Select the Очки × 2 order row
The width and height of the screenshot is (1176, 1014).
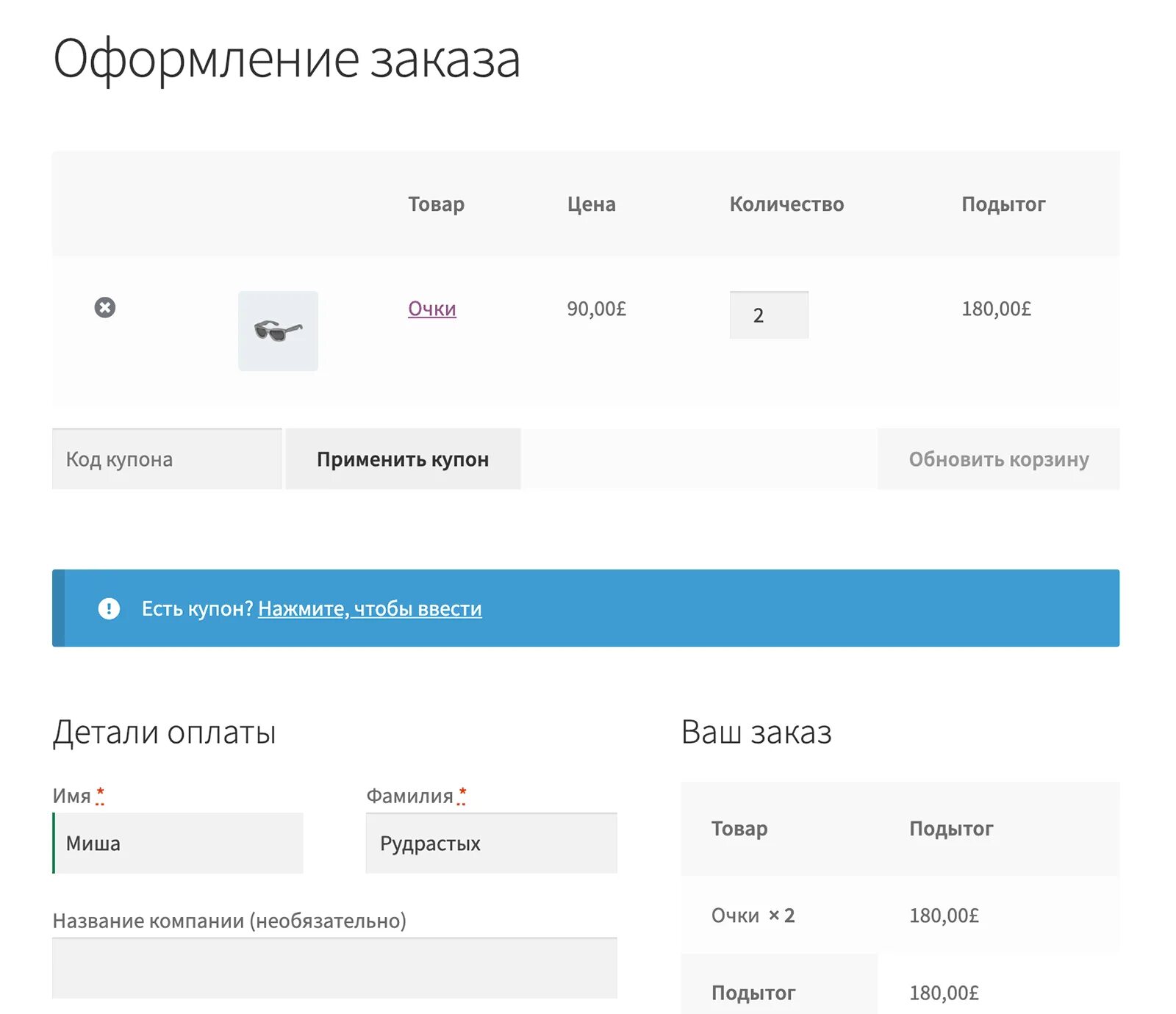900,916
